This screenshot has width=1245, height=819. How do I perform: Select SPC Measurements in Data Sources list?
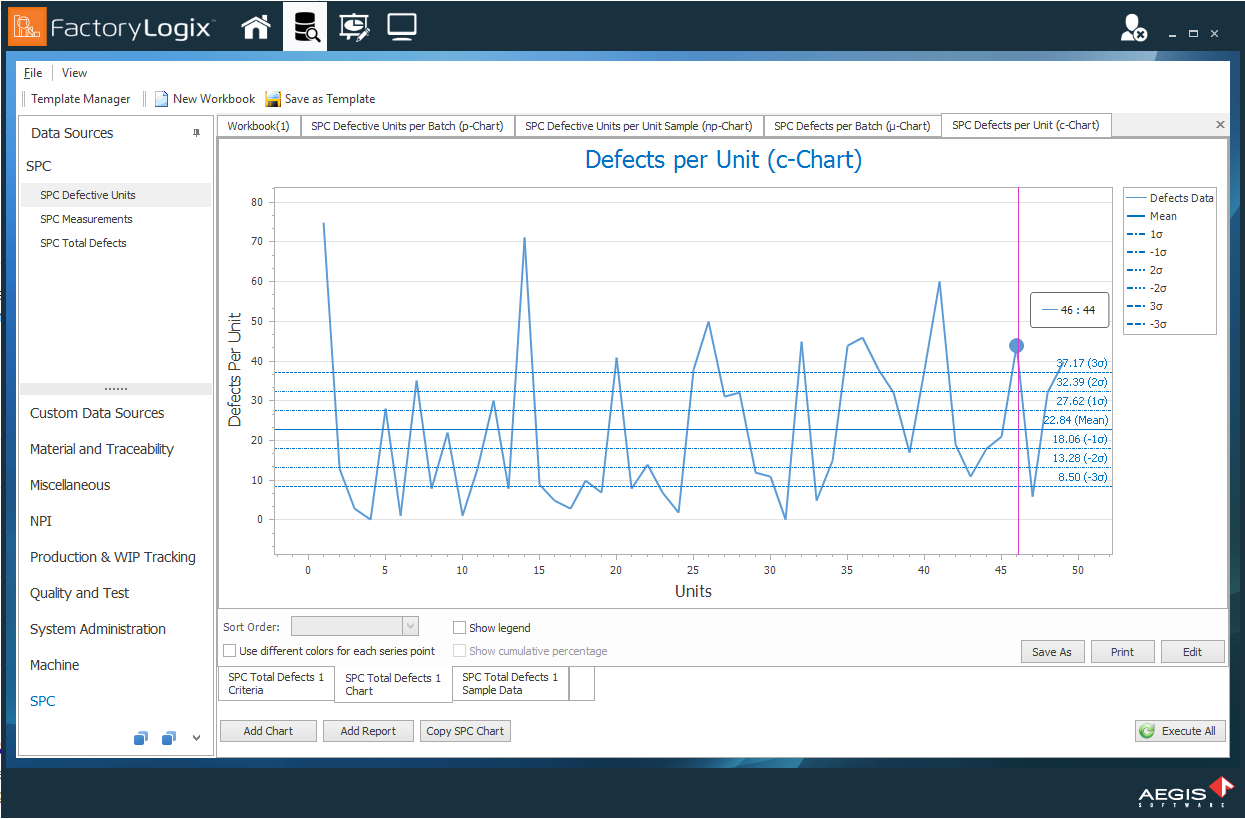click(86, 219)
